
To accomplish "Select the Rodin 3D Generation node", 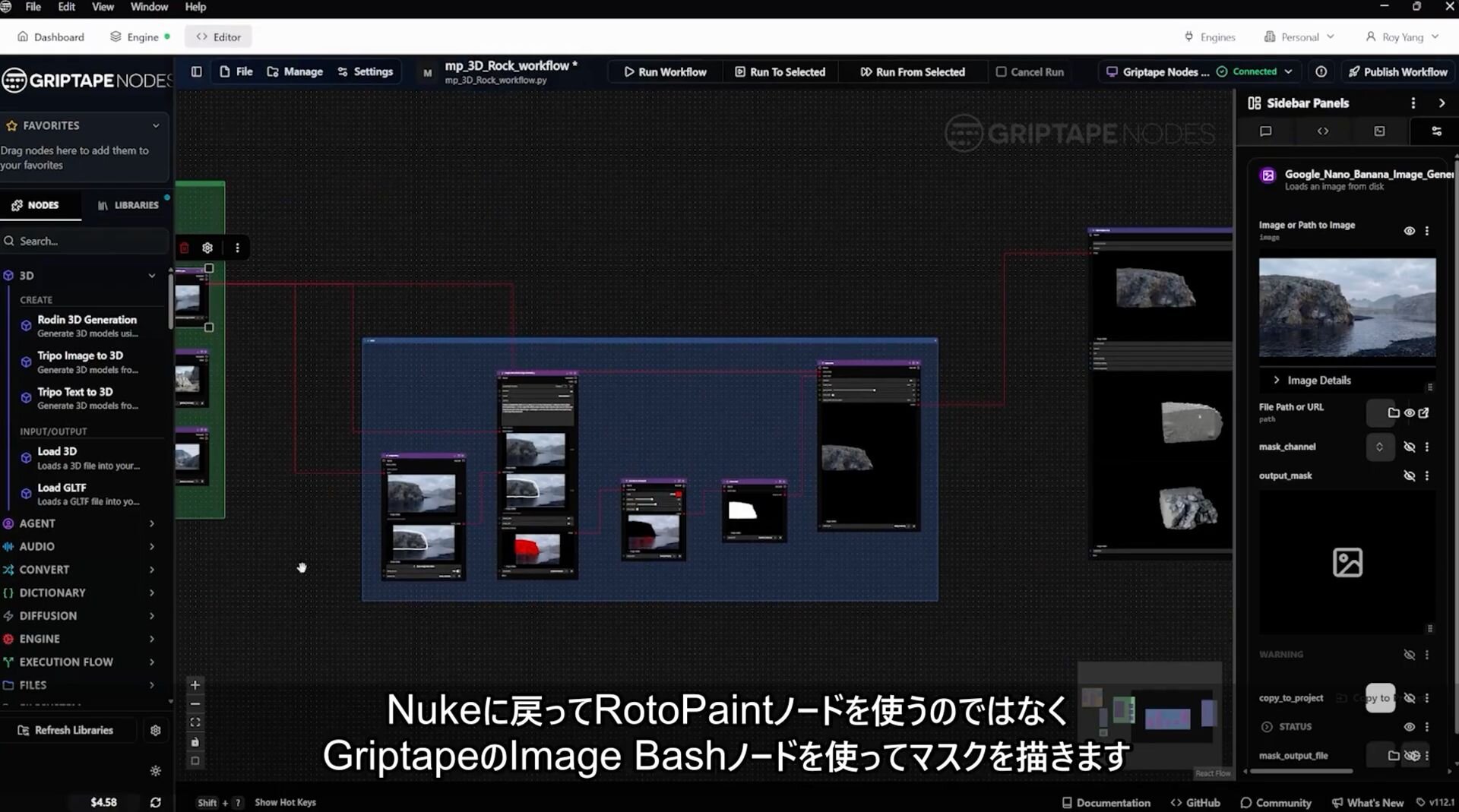I will click(x=87, y=326).
